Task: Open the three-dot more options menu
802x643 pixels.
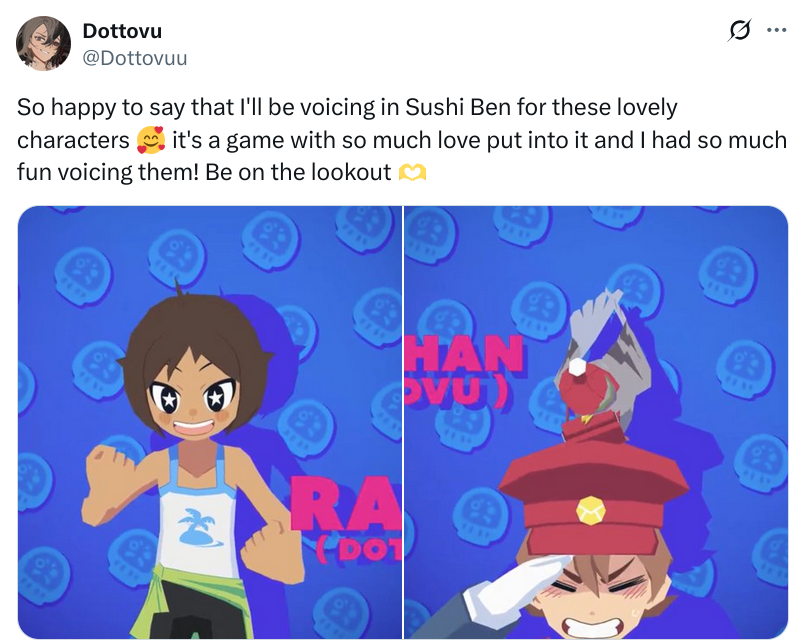Action: click(776, 30)
